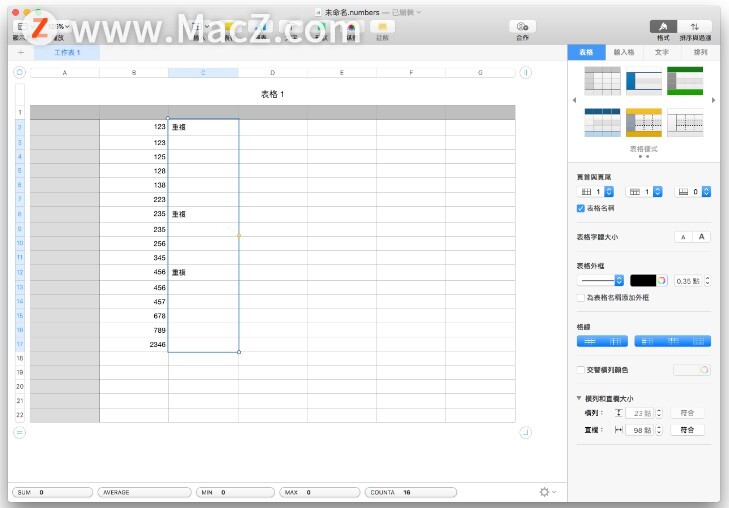Image resolution: width=729 pixels, height=508 pixels.
Task: Select horizontal gridlines button in 格線
Action: click(590, 342)
